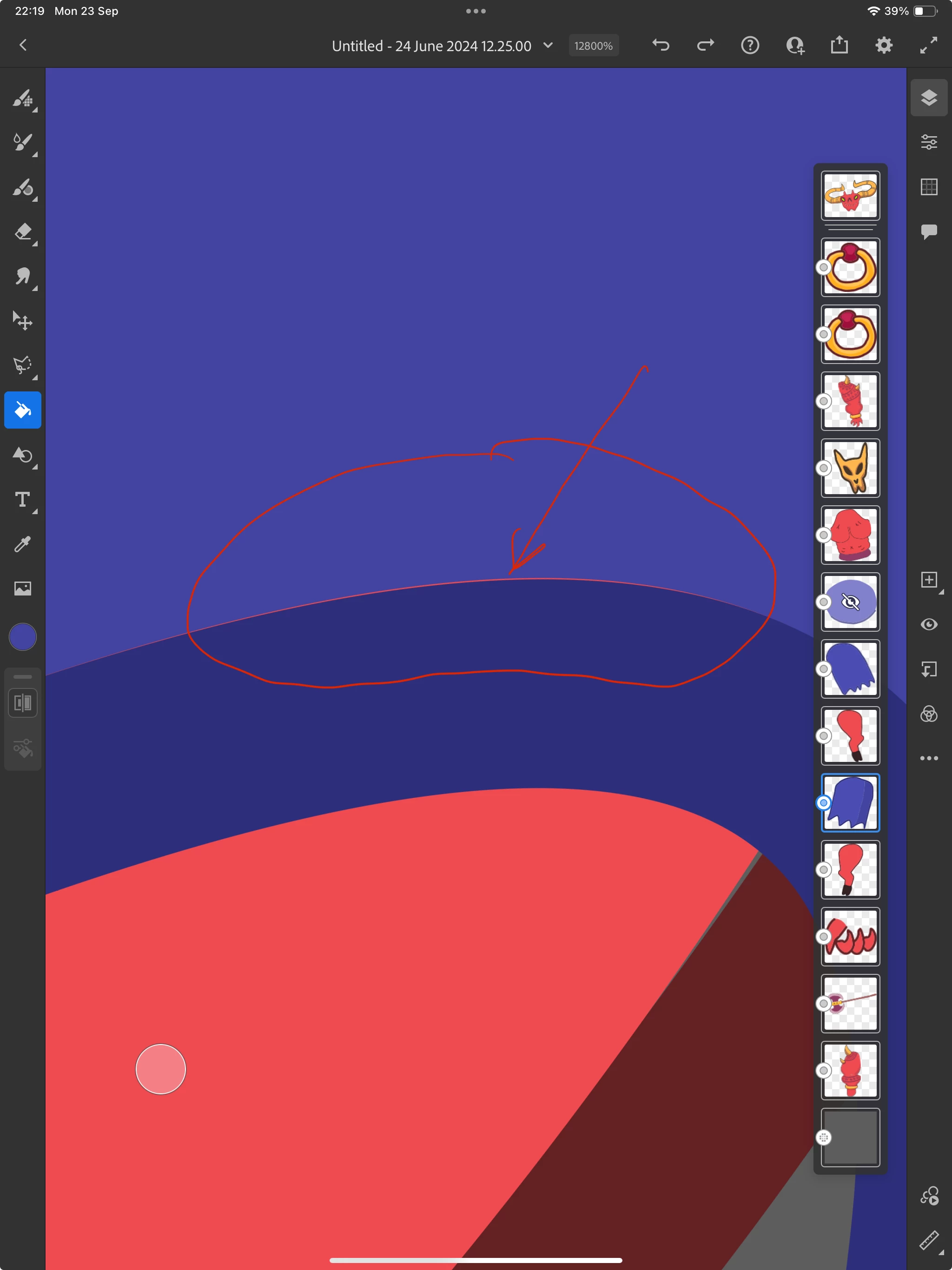Viewport: 952px width, 1270px height.
Task: Select the Text tool
Action: (x=22, y=500)
